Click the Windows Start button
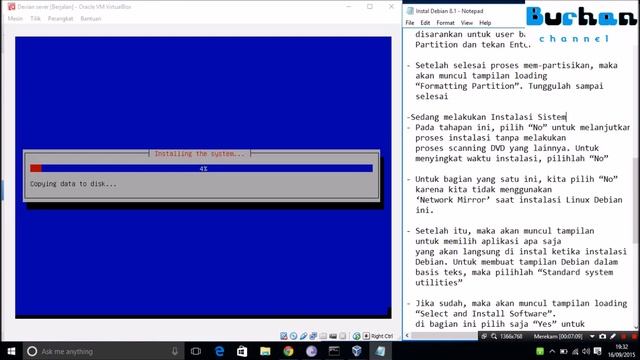The width and height of the screenshot is (640, 360). click(x=11, y=351)
